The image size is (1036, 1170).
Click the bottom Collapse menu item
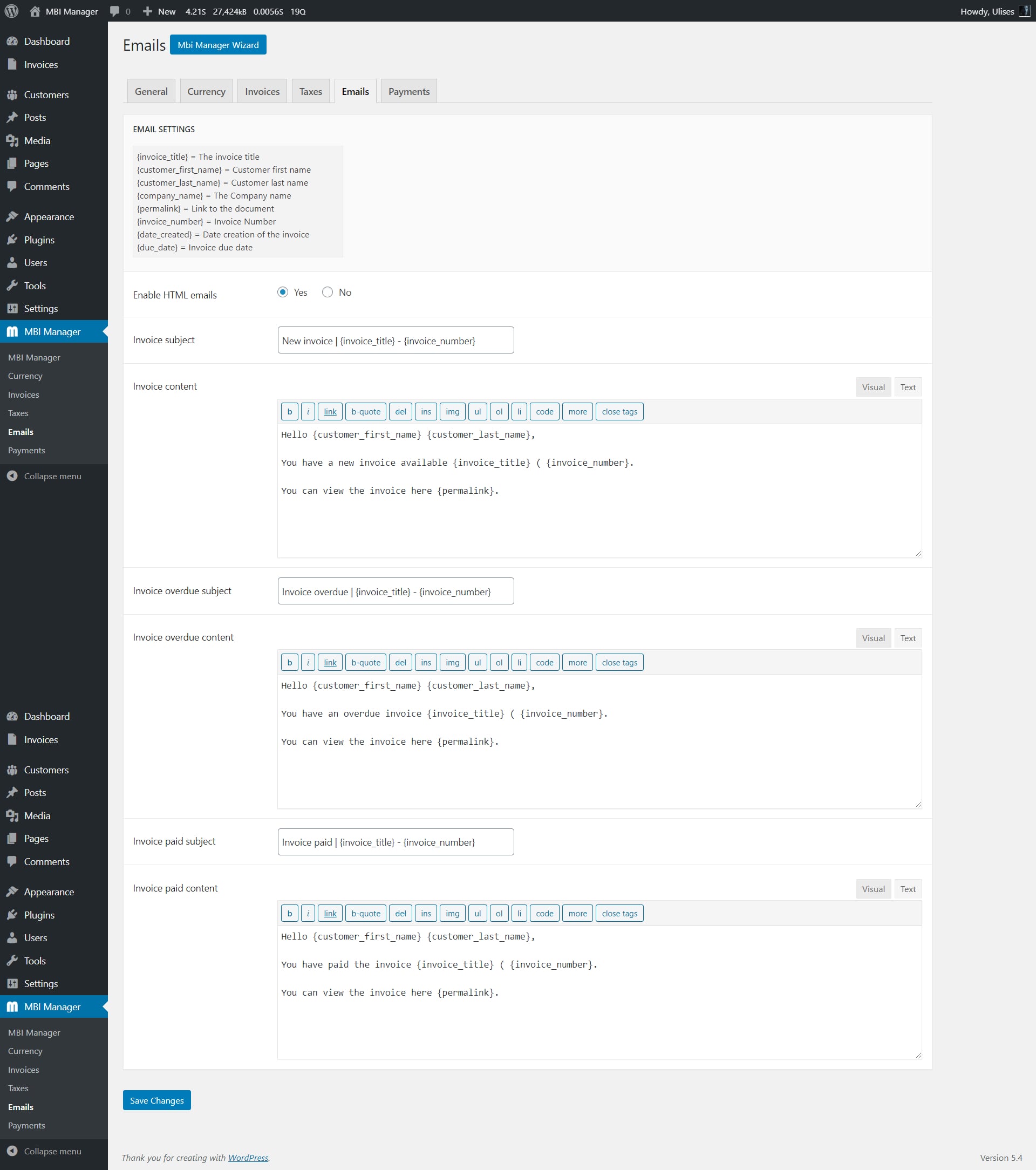click(52, 1151)
